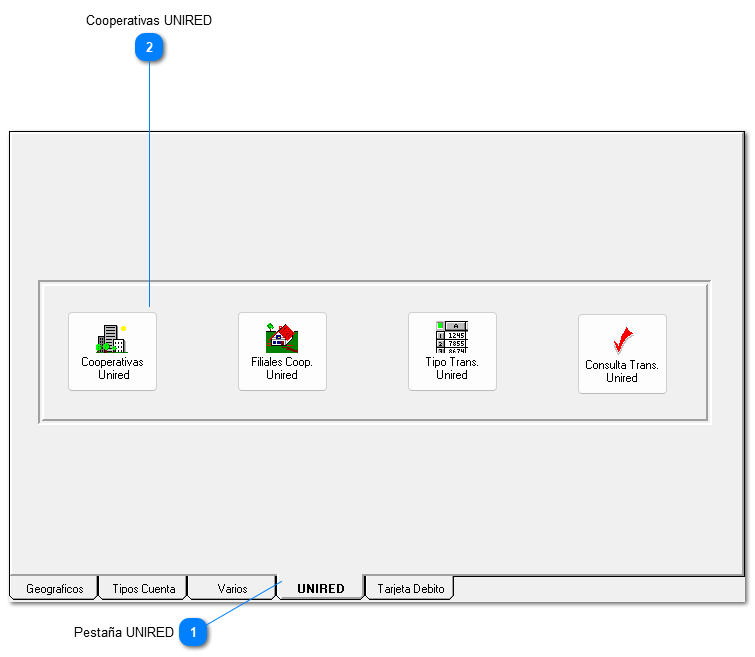Click the red checkmark Consulta Trans. icon
Viewport: 755px width, 657px height.
point(622,340)
